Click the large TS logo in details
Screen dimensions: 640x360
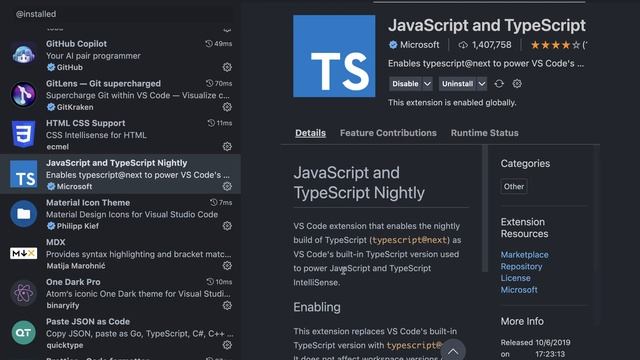(334, 56)
